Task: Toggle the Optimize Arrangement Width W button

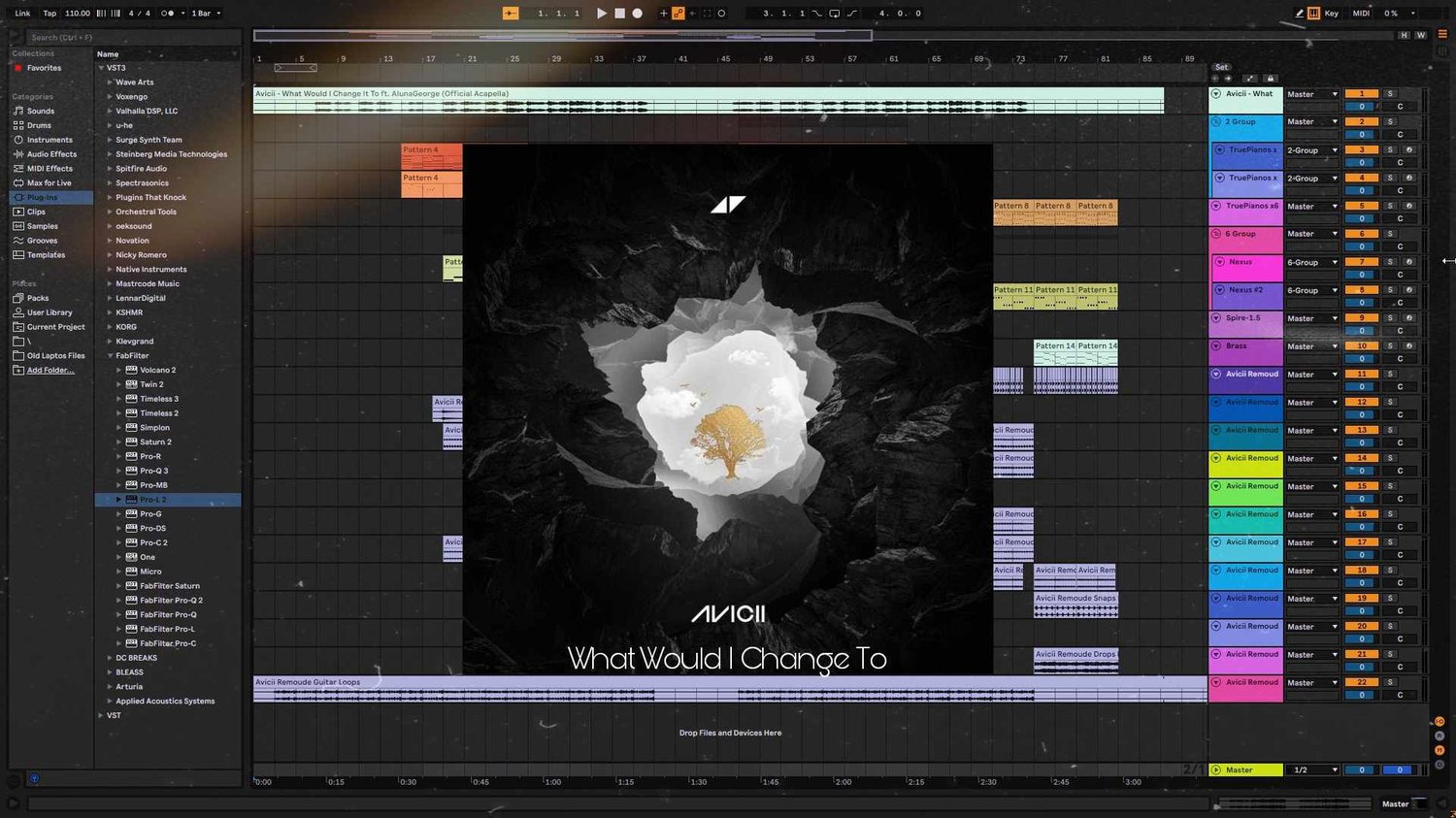Action: [1421, 36]
